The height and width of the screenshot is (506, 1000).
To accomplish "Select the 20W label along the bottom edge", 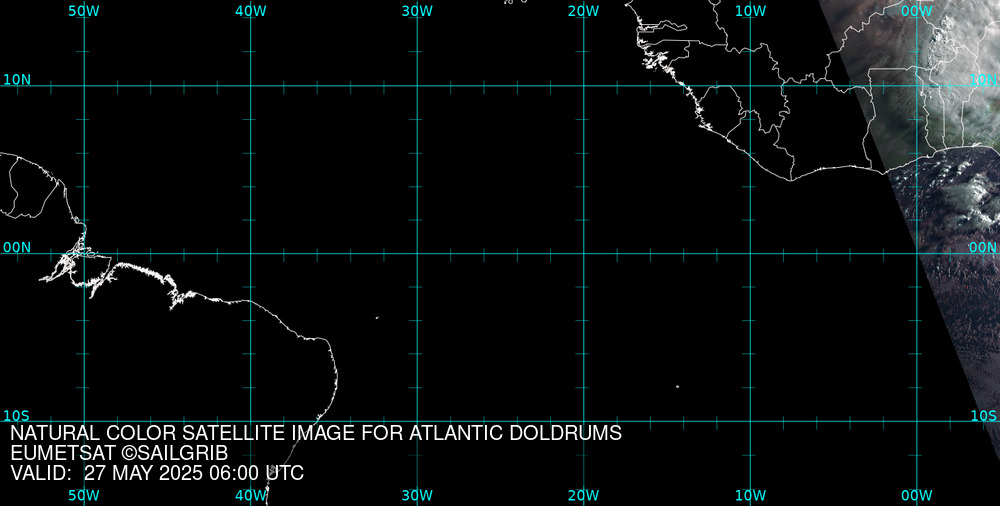I will point(584,496).
